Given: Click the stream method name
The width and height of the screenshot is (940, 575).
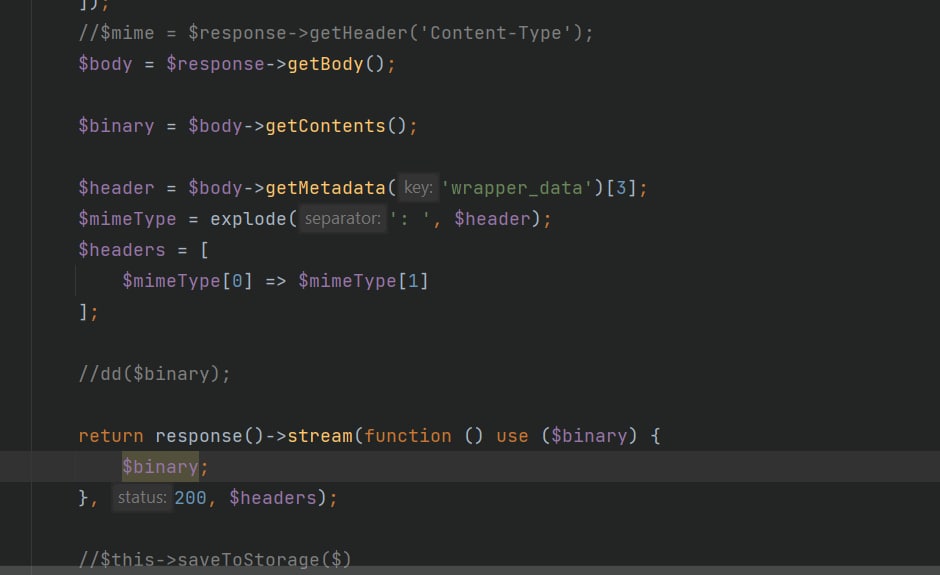Looking at the screenshot, I should (x=320, y=436).
